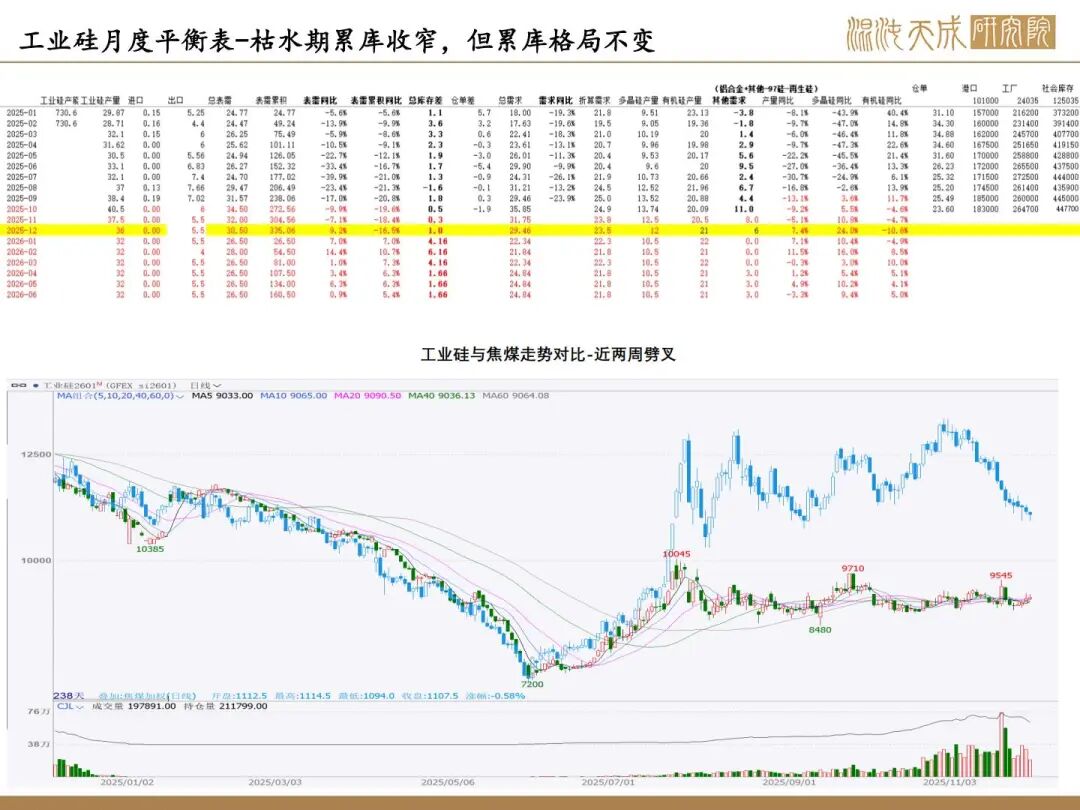Open the 日线 period dropdown
This screenshot has height=810, width=1080.
tap(208, 385)
